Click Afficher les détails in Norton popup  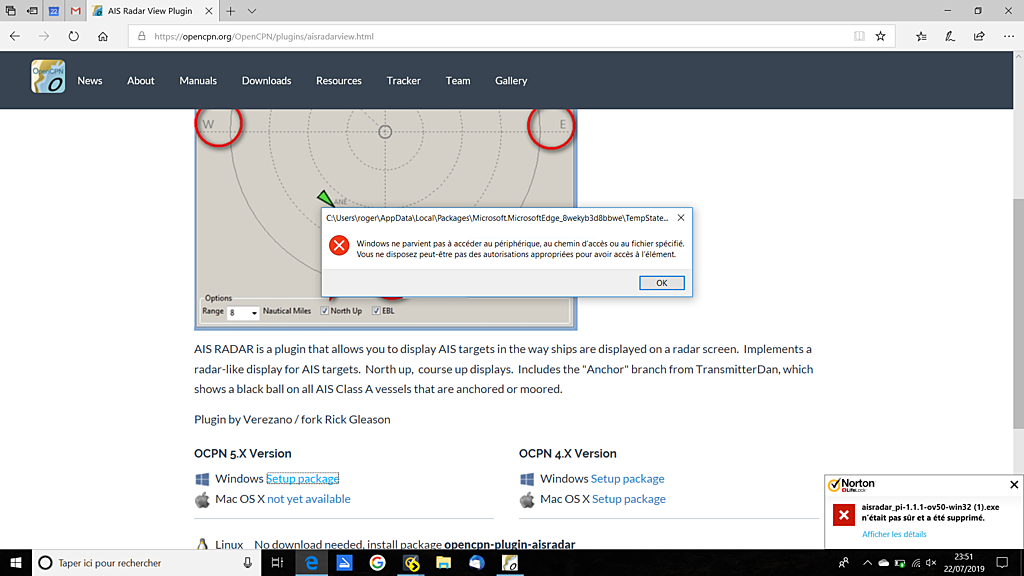894,534
